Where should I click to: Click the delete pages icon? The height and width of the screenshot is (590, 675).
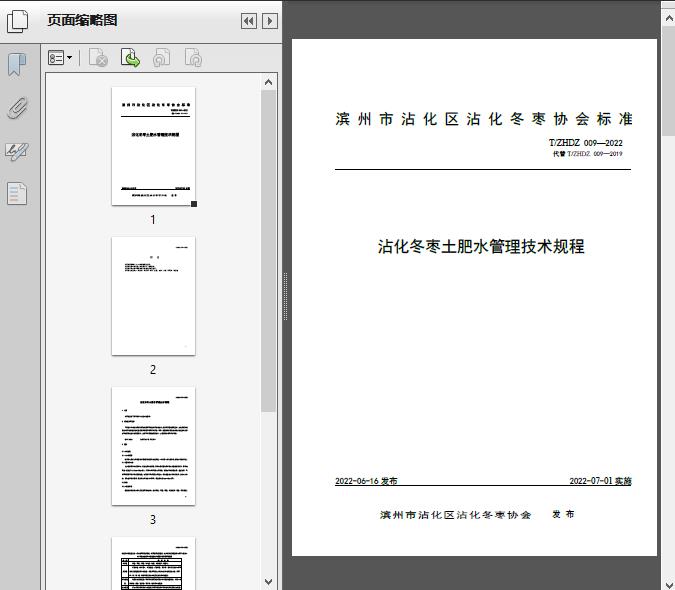pyautogui.click(x=98, y=58)
